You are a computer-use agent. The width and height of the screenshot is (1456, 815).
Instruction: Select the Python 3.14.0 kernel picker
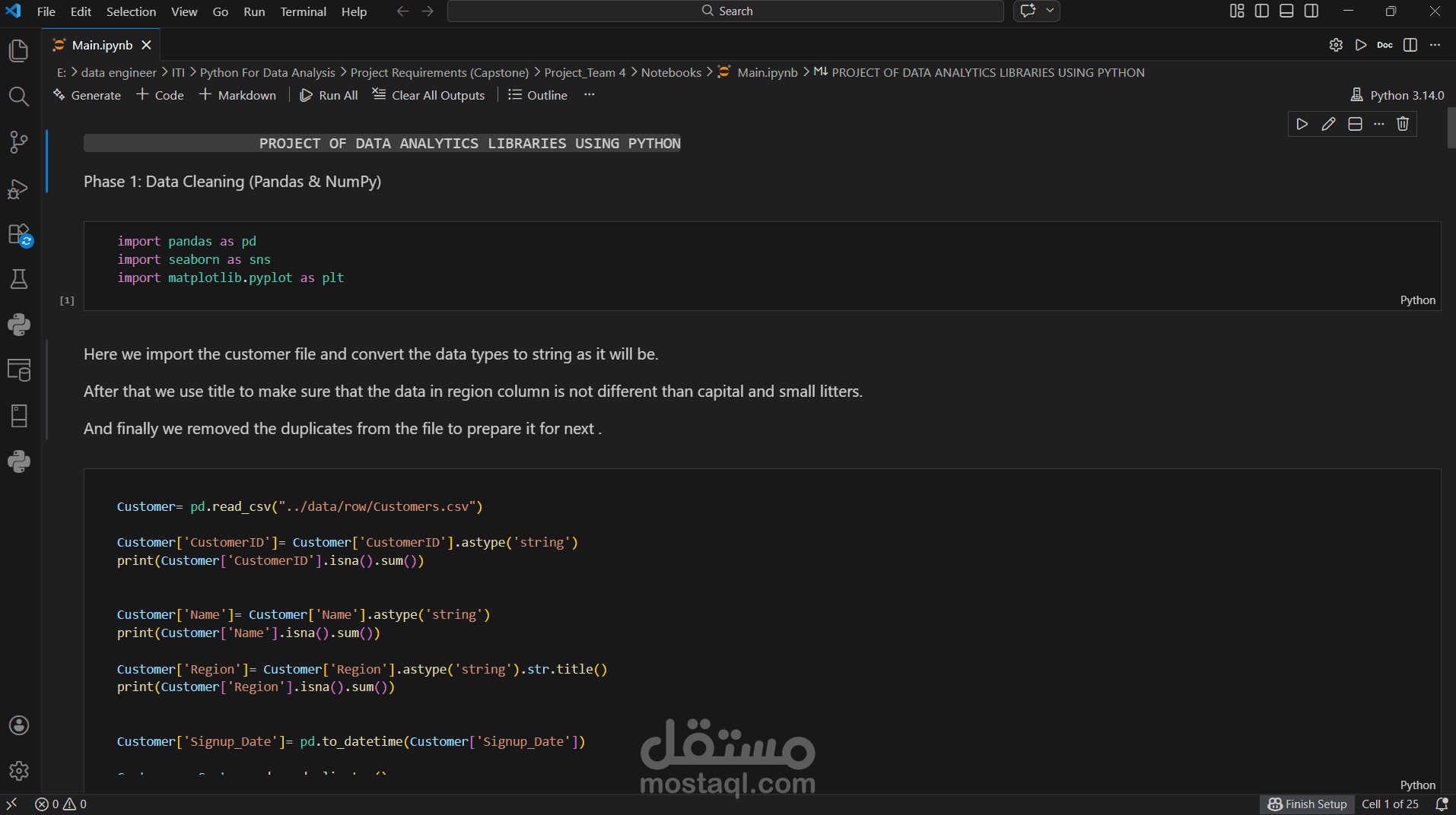[x=1397, y=95]
